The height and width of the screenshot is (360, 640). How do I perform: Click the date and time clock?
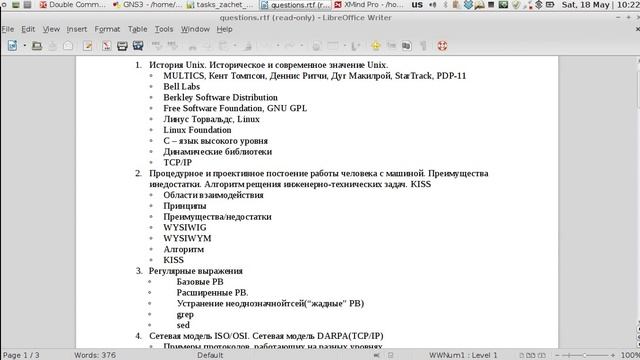coord(600,5)
